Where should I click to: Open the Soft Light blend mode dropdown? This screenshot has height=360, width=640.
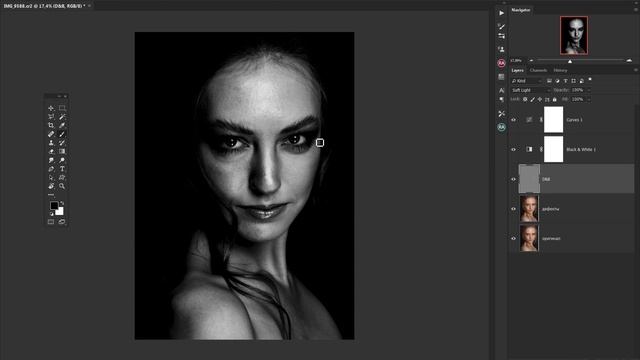pyautogui.click(x=531, y=90)
